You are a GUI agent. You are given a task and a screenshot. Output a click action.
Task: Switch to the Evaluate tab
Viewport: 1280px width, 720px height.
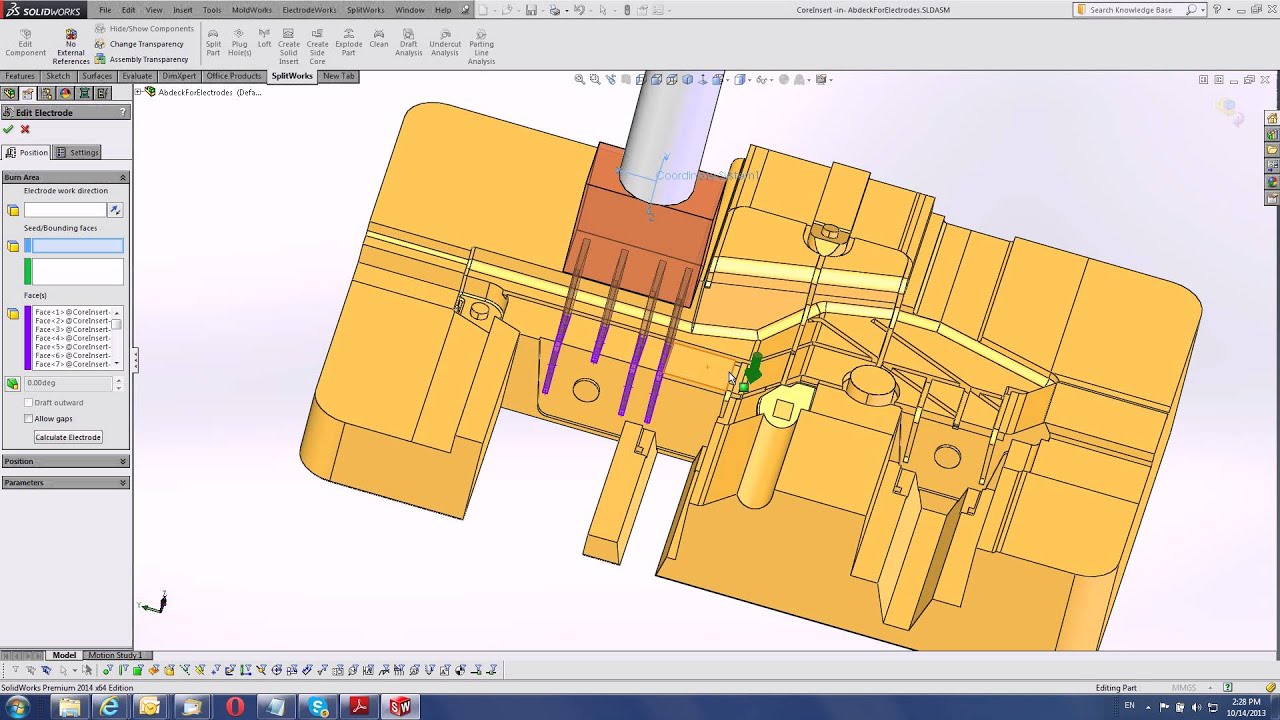click(137, 76)
